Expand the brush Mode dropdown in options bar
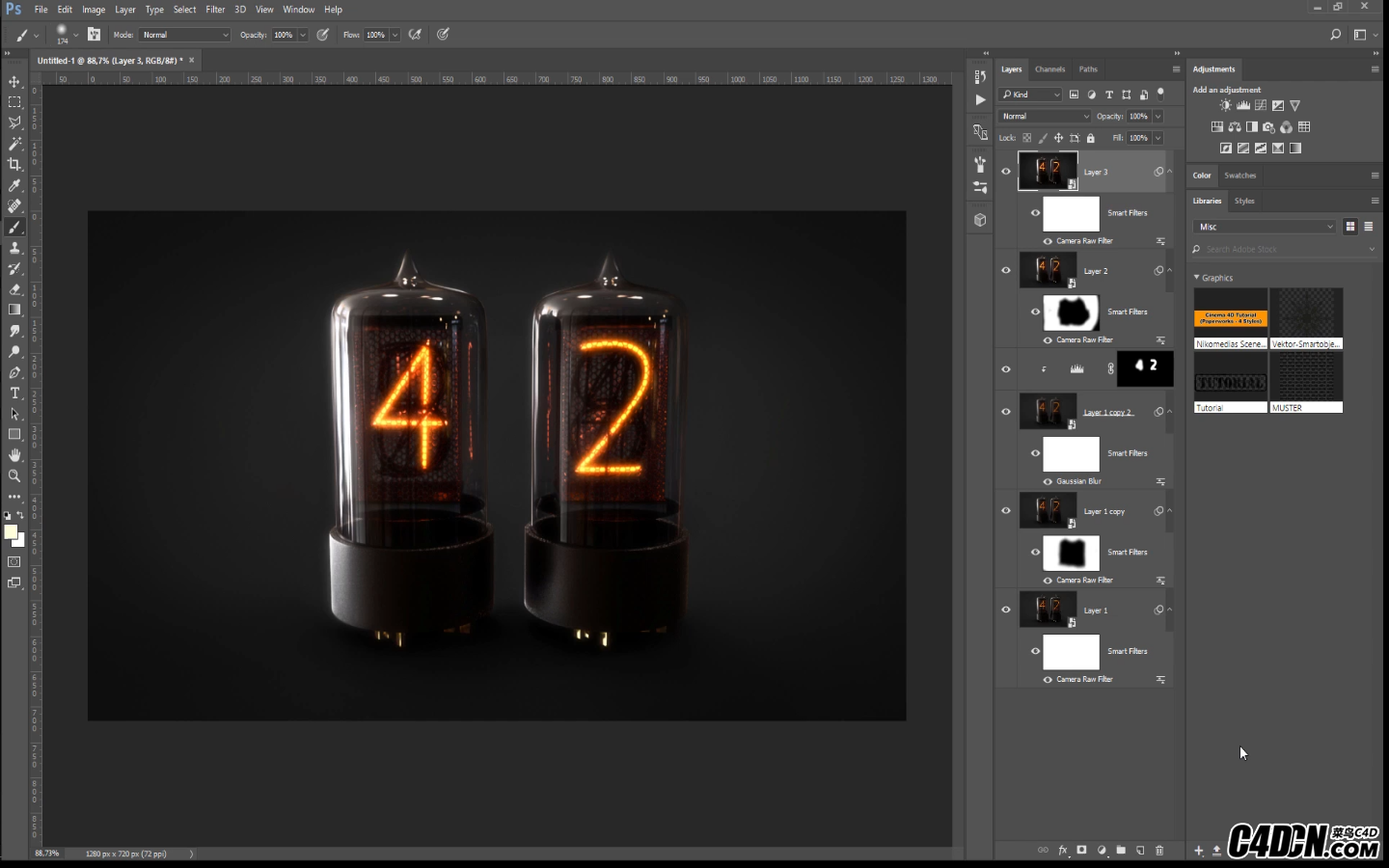This screenshot has height=868, width=1389. click(185, 35)
